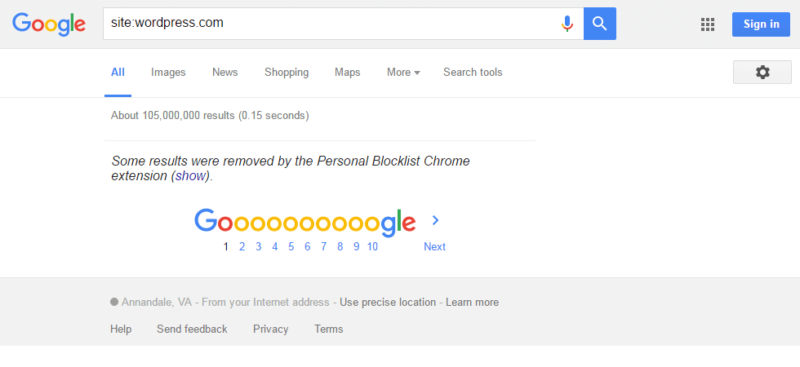Click the colorful Goooooooooogle pagination logo
The width and height of the screenshot is (800, 367).
(305, 223)
